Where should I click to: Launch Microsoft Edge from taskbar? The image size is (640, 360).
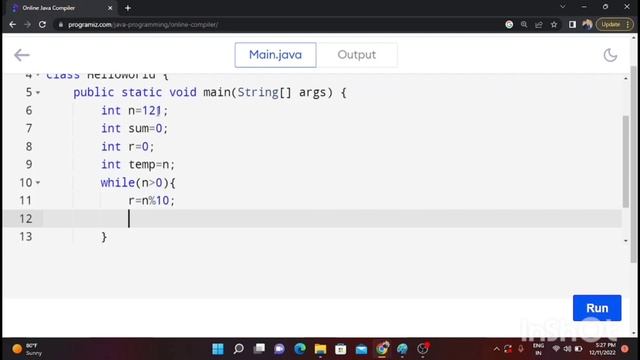300,349
